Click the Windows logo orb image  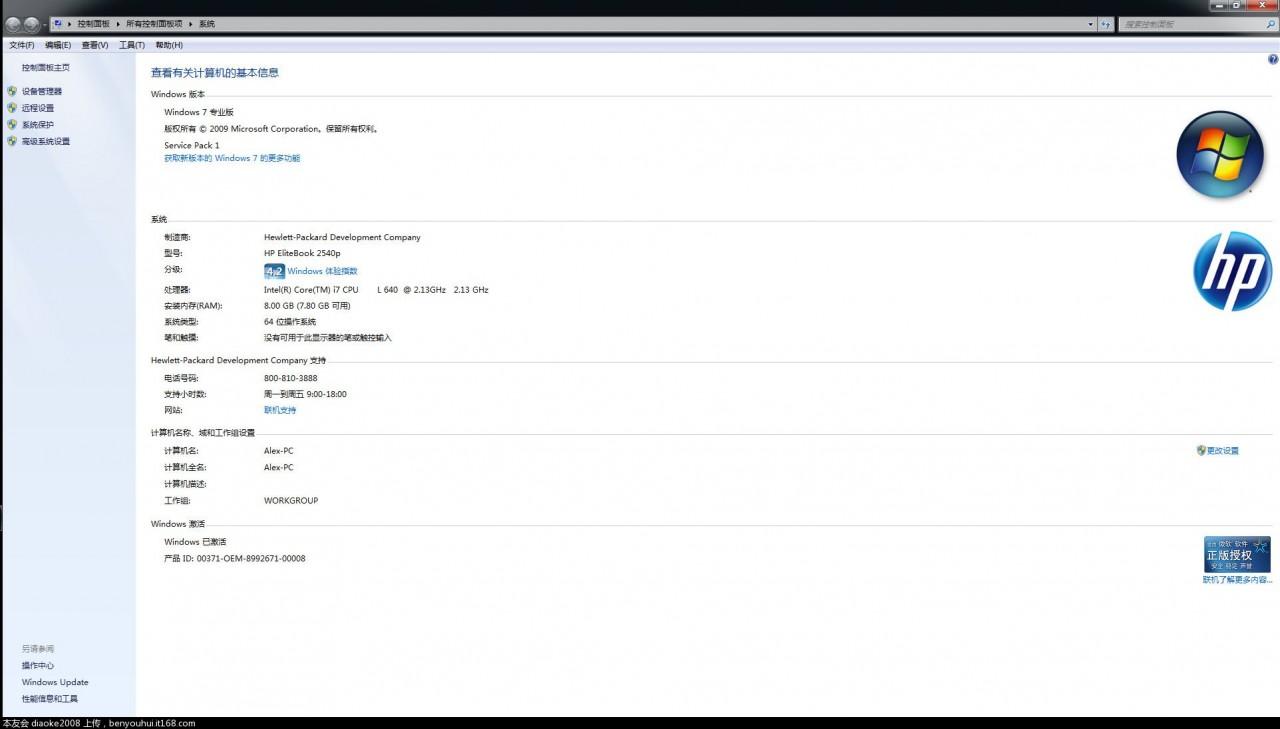click(1220, 155)
